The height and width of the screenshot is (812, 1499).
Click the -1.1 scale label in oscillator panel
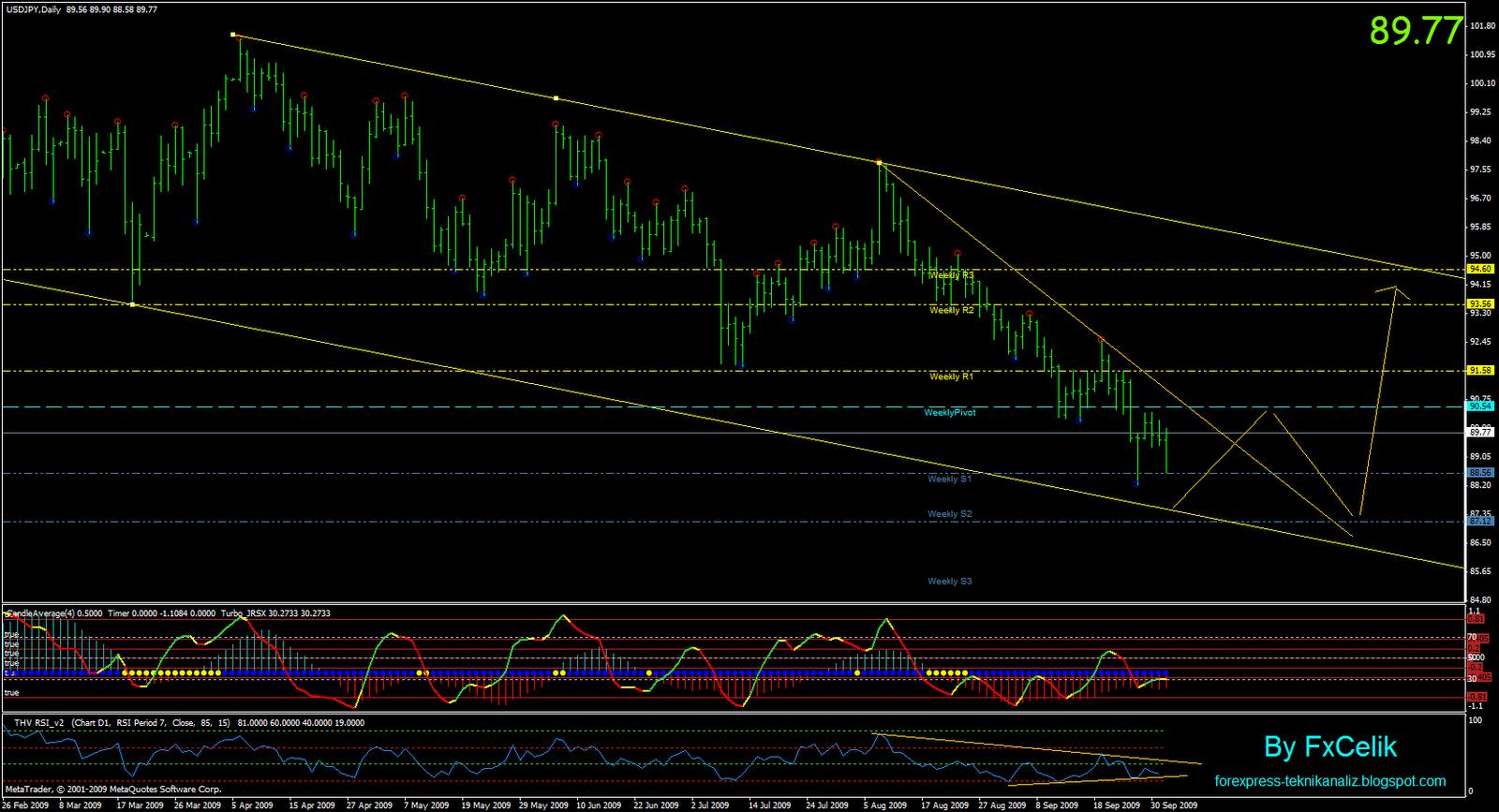click(1476, 706)
